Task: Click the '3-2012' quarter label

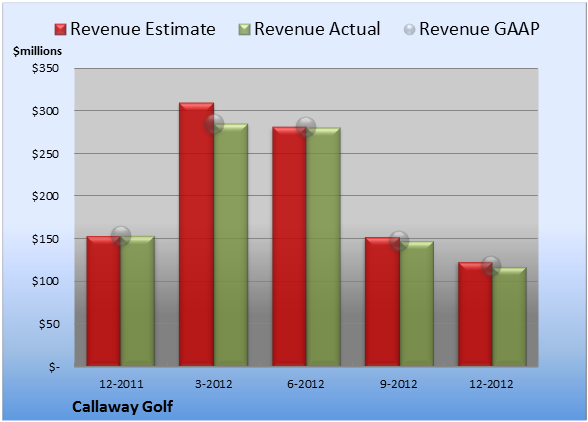Action: point(214,384)
